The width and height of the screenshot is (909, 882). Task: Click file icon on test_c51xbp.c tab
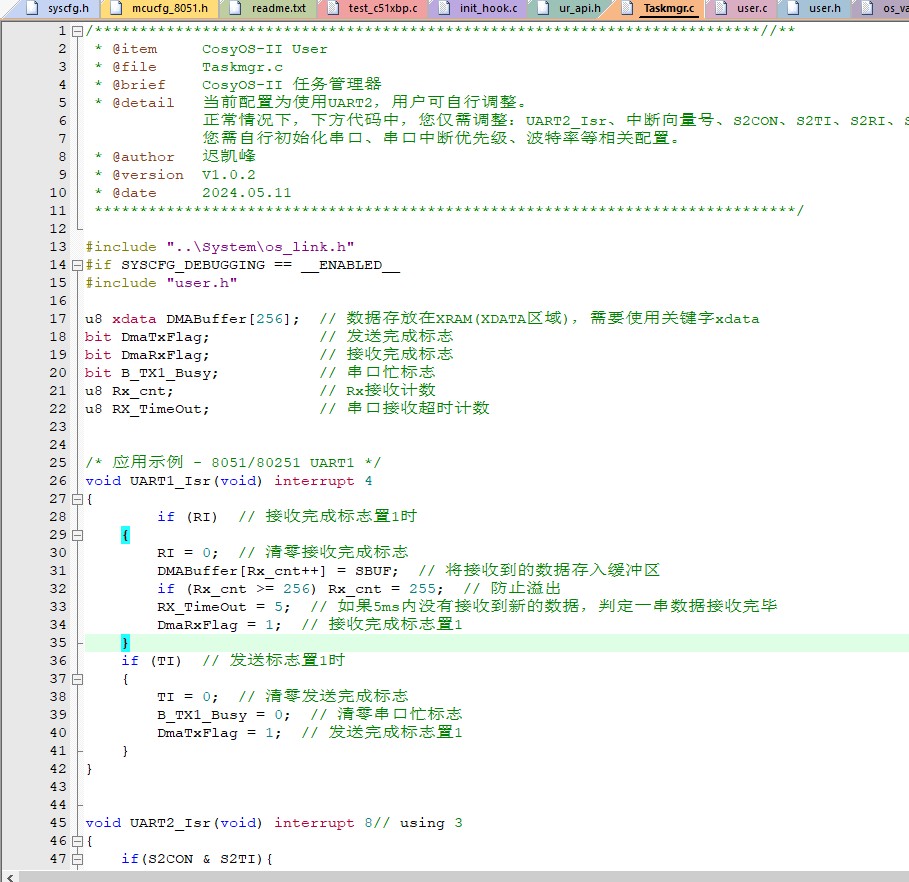pyautogui.click(x=333, y=8)
